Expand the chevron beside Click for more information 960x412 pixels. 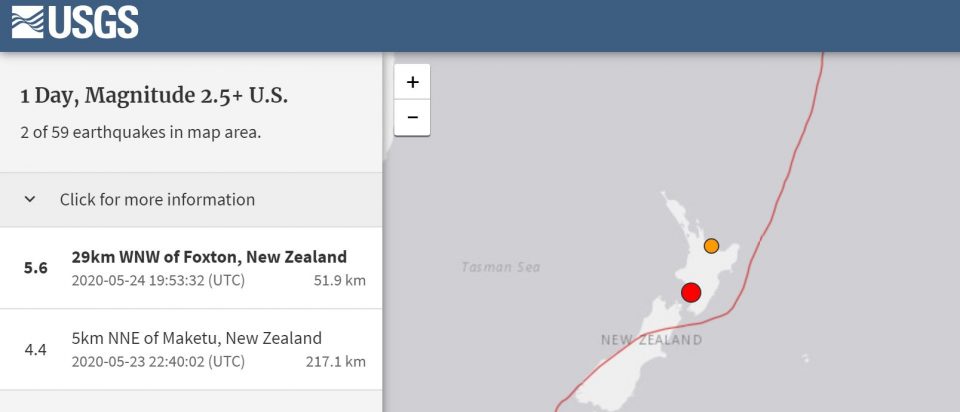pyautogui.click(x=30, y=199)
